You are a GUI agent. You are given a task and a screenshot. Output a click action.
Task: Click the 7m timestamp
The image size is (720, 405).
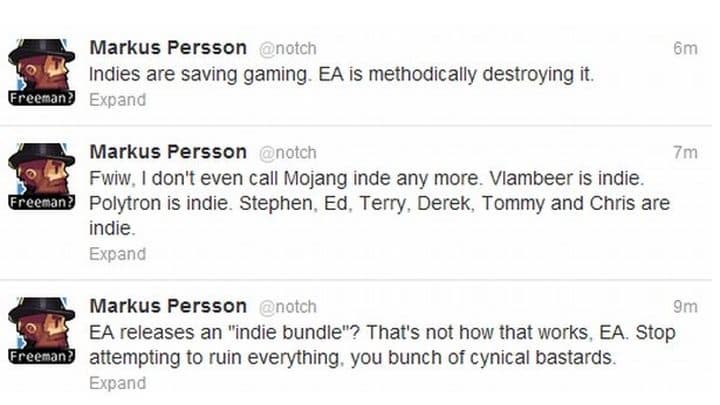coord(685,153)
